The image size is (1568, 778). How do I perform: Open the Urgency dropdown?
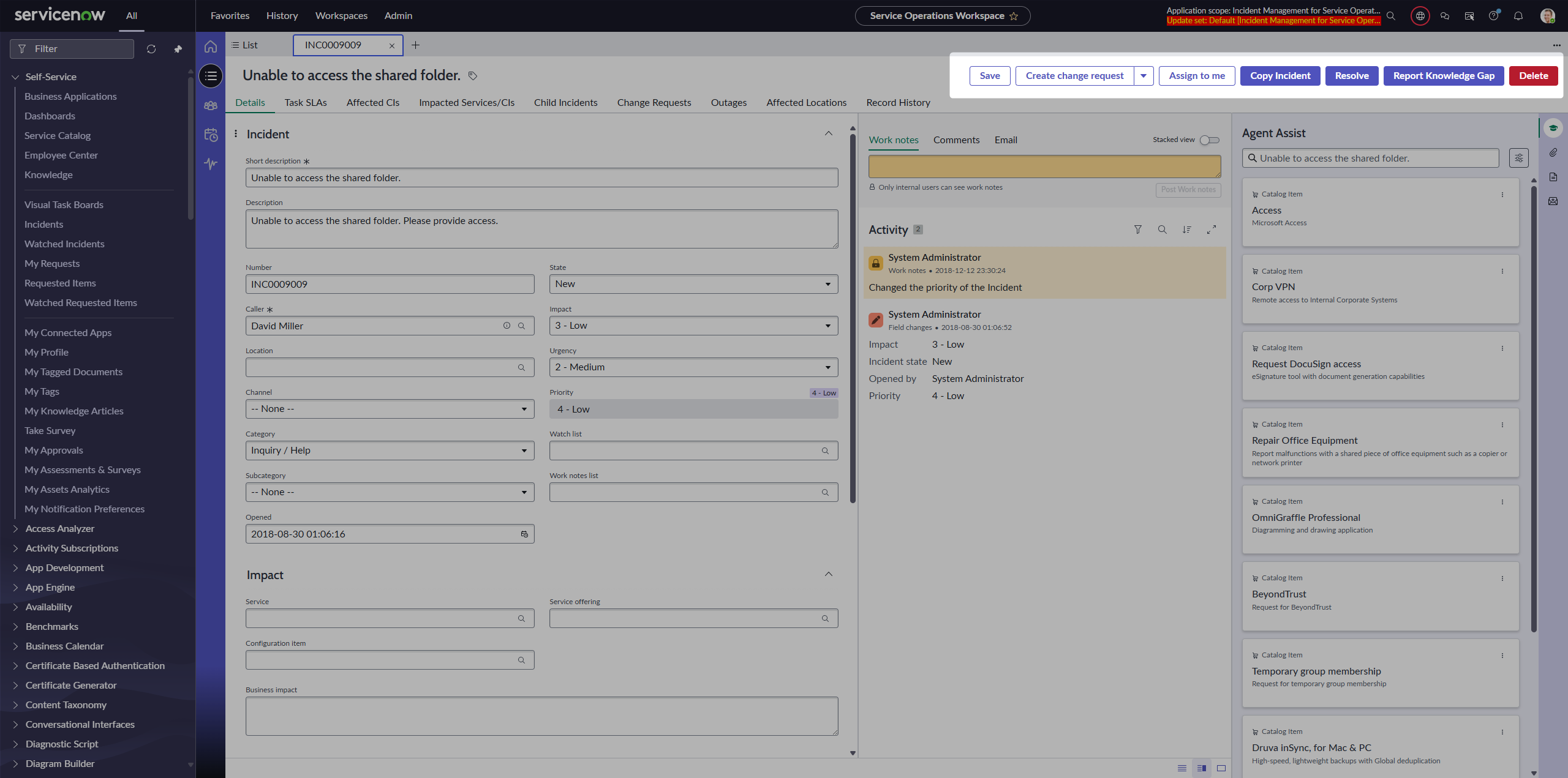tap(693, 367)
